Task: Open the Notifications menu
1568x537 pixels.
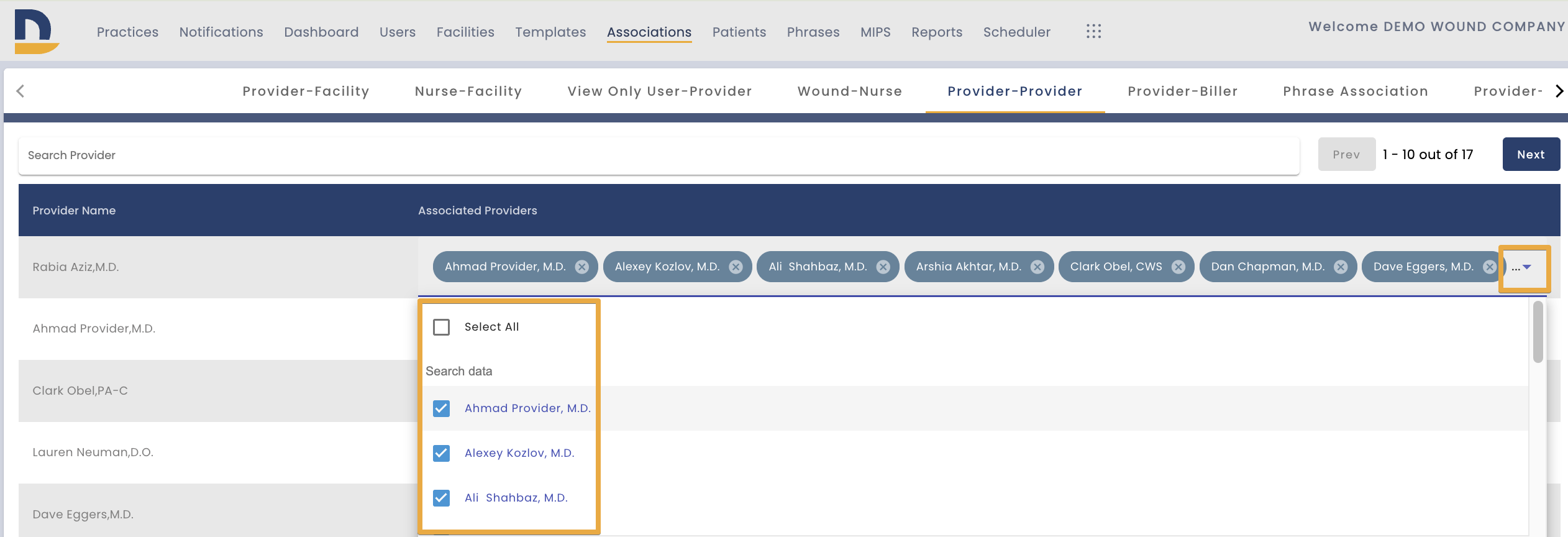Action: pyautogui.click(x=221, y=32)
